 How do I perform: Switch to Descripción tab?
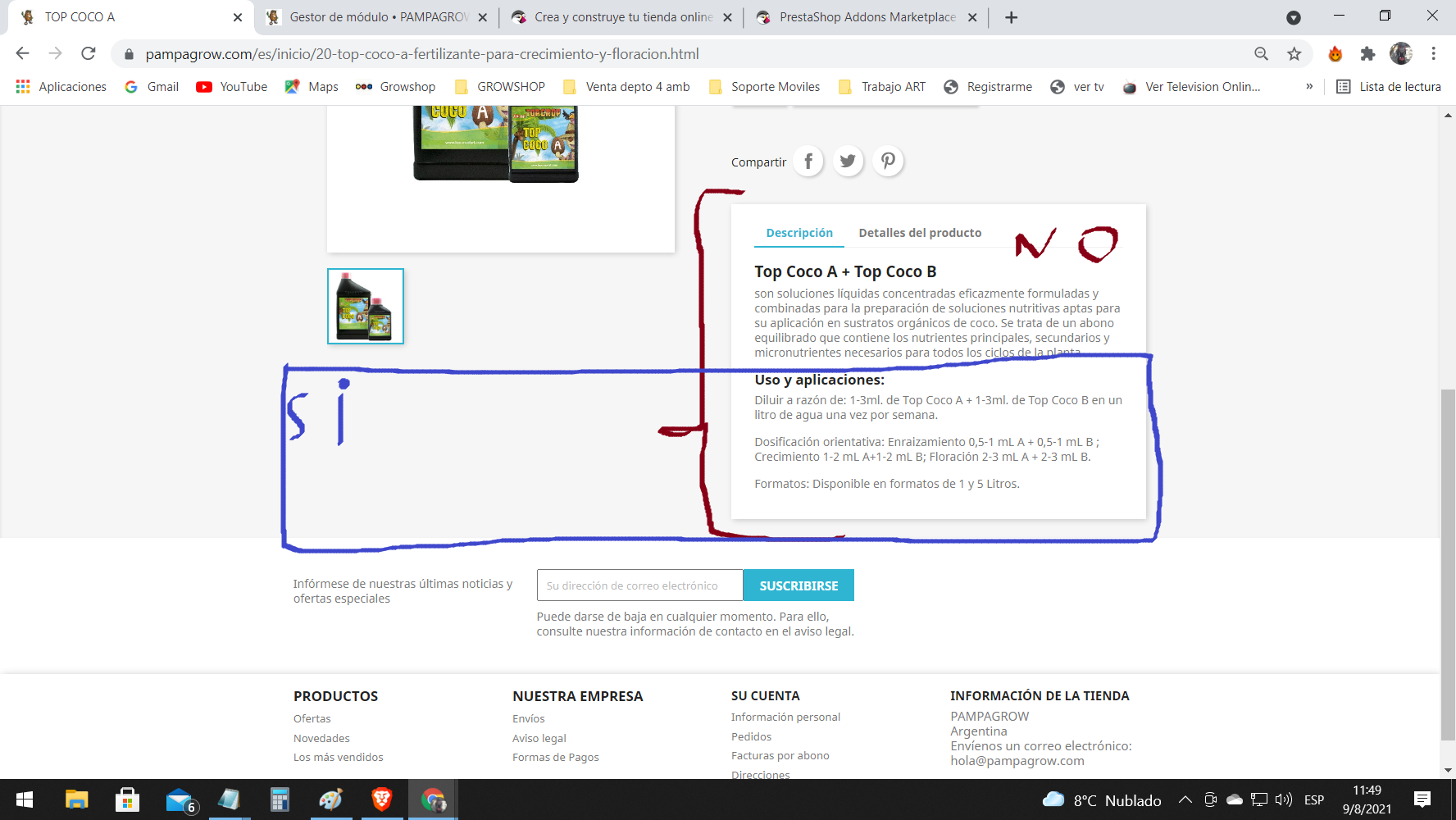(x=799, y=233)
